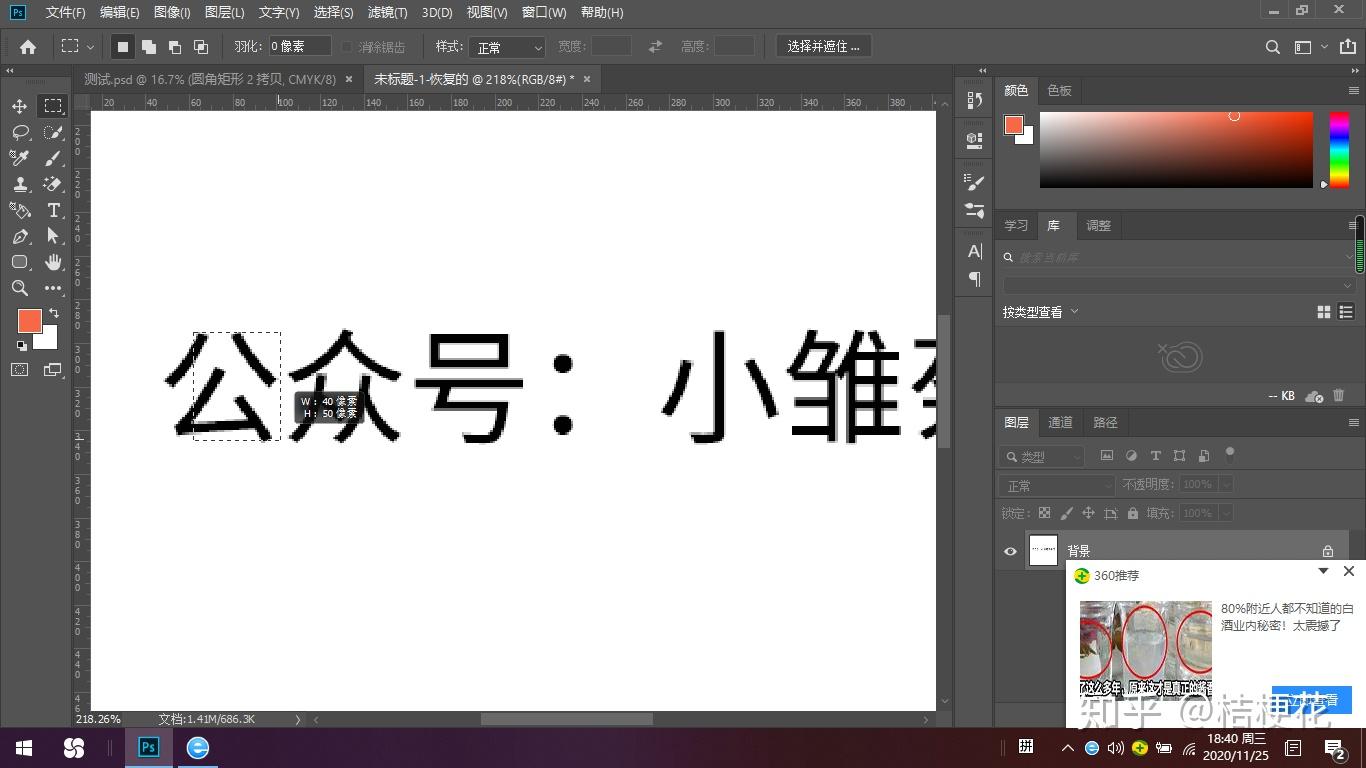Screen dimensions: 1366x768
Task: Open the 3D panel icon in dock
Action: pos(975,140)
